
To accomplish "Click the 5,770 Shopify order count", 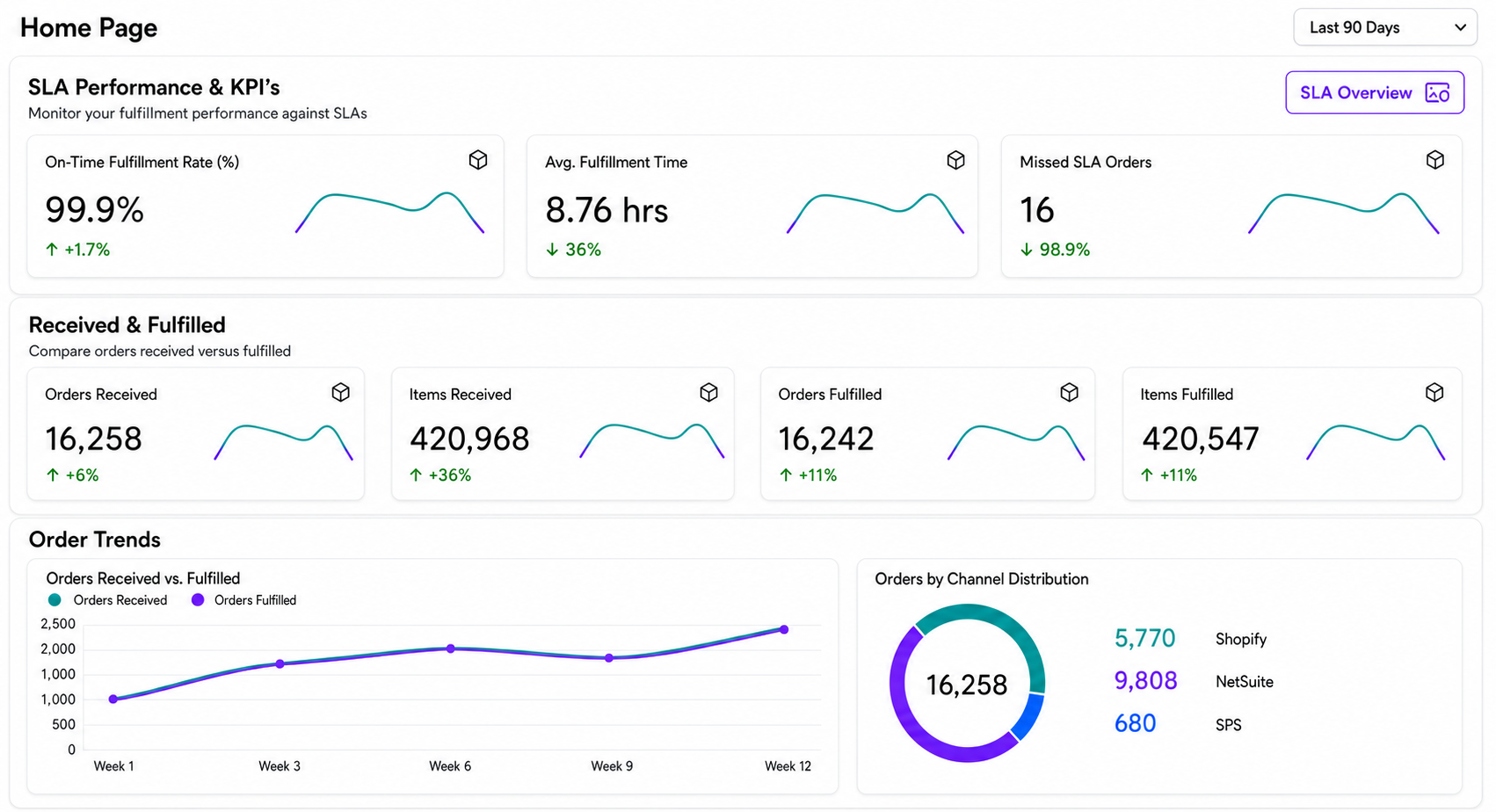I will pos(1144,638).
